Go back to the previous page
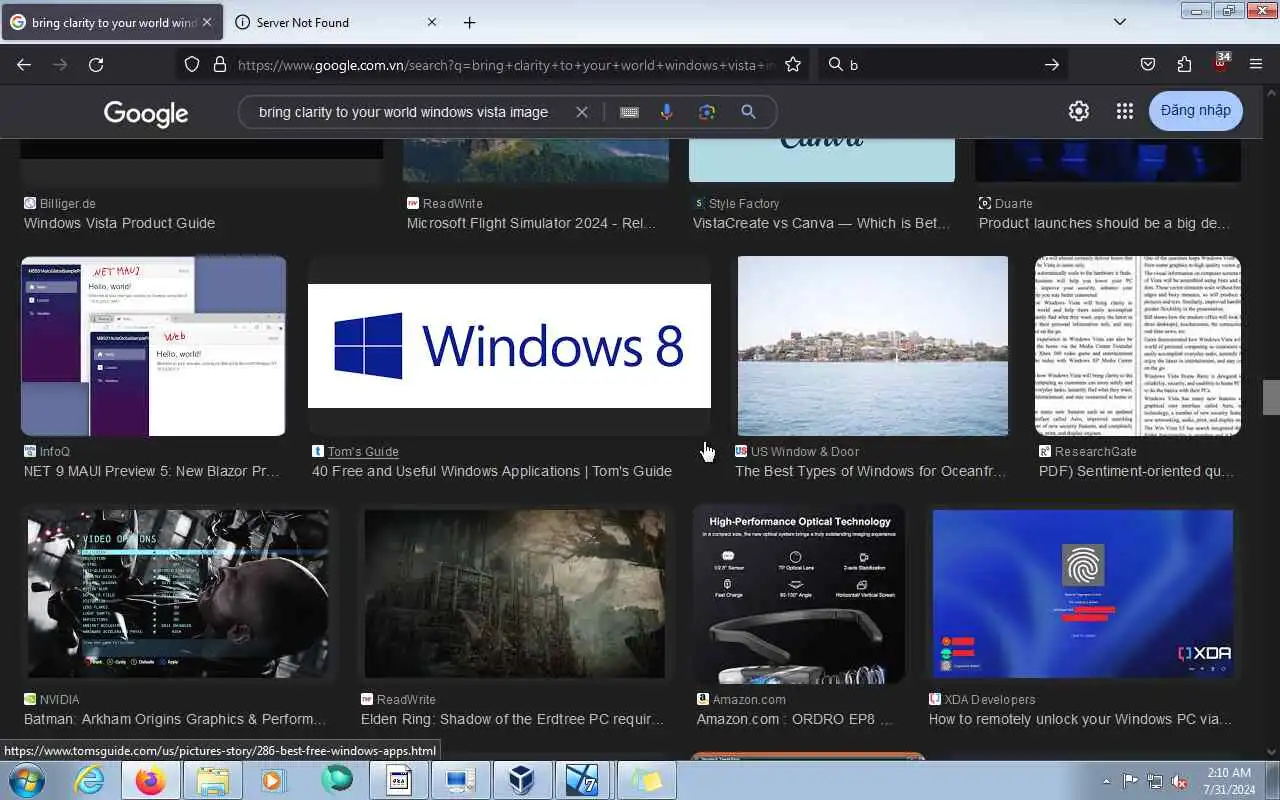 point(24,64)
